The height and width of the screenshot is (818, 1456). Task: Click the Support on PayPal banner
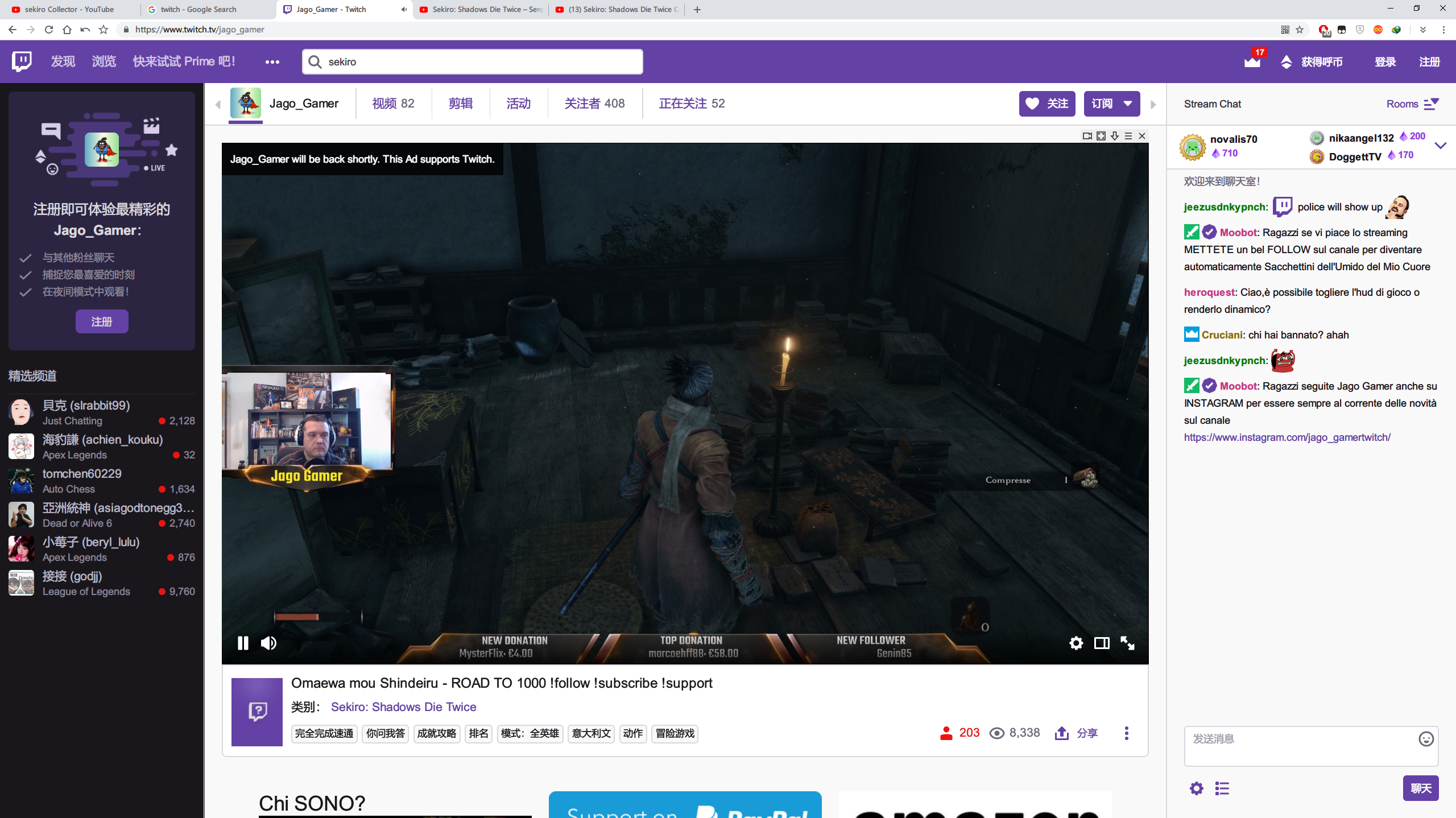click(685, 804)
